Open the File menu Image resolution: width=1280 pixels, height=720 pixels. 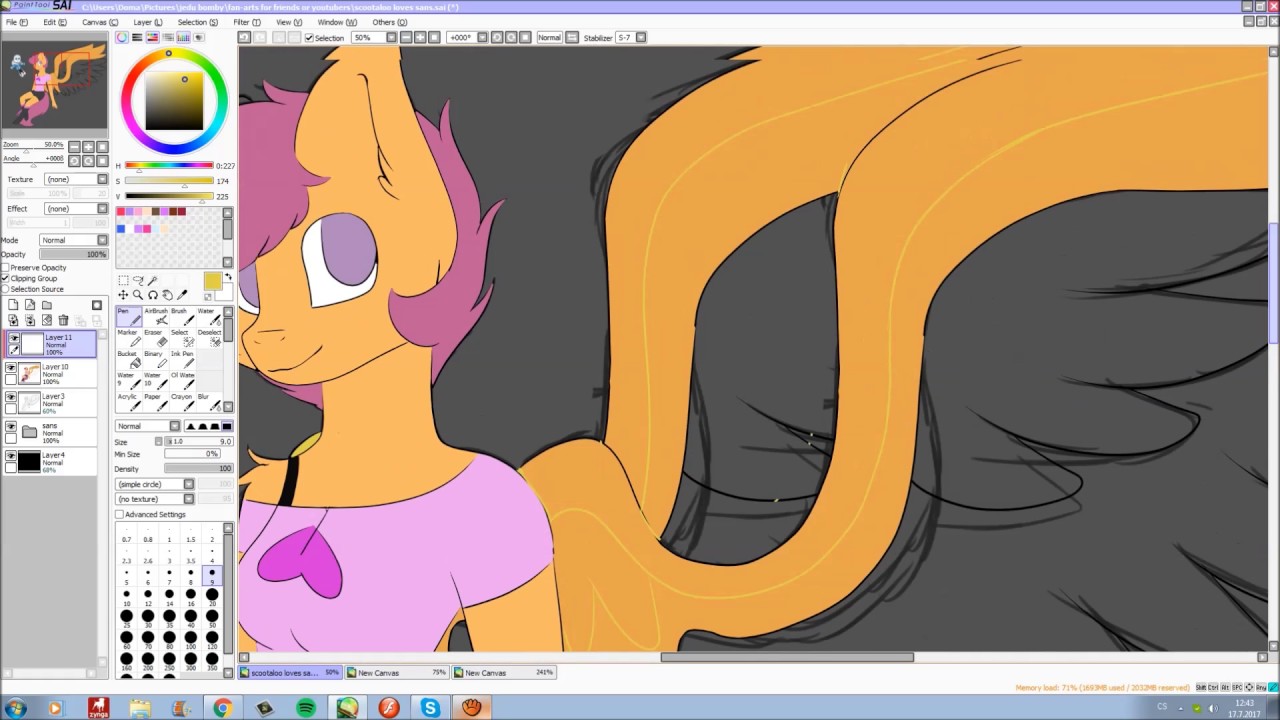(x=16, y=22)
